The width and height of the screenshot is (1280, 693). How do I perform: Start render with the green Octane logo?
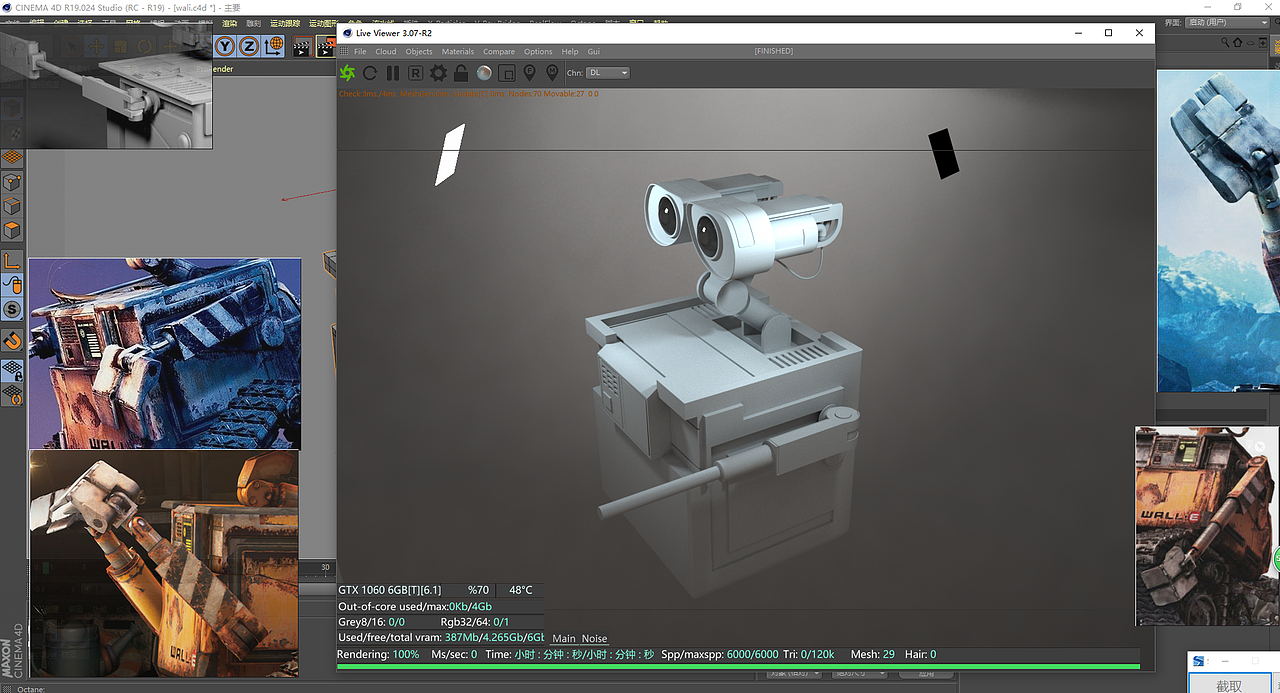click(347, 72)
